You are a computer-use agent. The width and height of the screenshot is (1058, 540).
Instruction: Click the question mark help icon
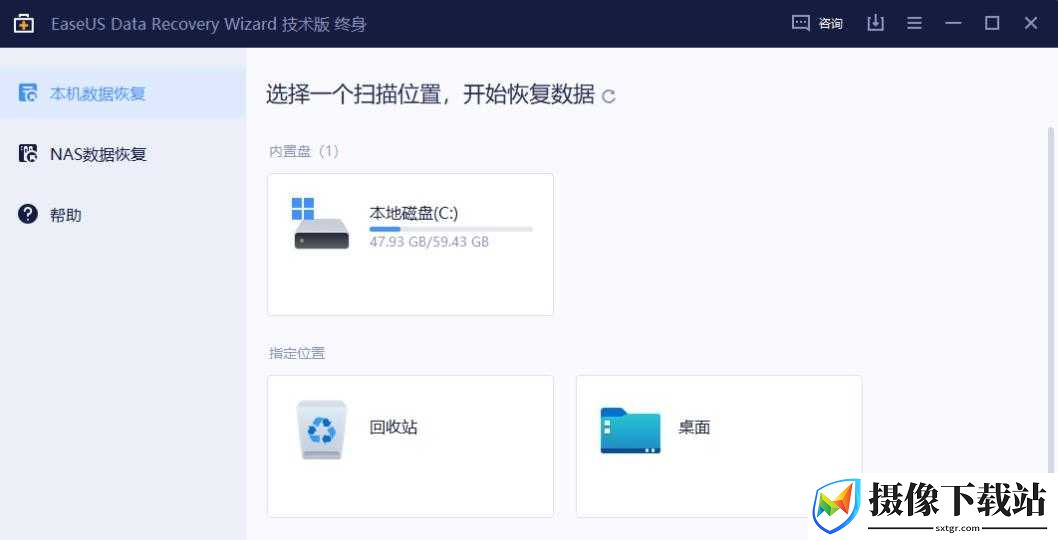click(x=28, y=215)
